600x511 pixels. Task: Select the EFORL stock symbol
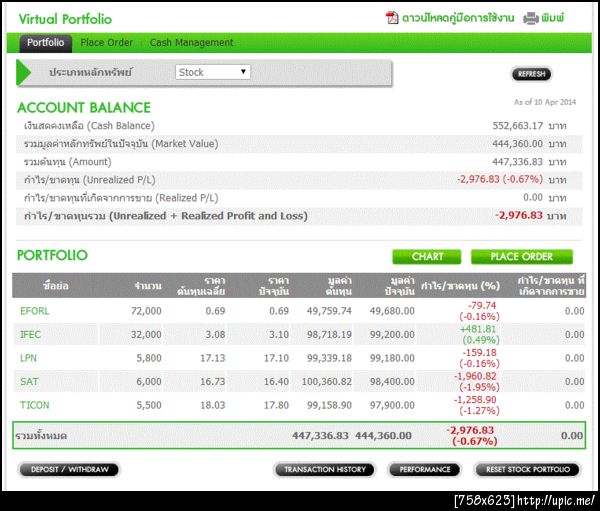pyautogui.click(x=34, y=311)
